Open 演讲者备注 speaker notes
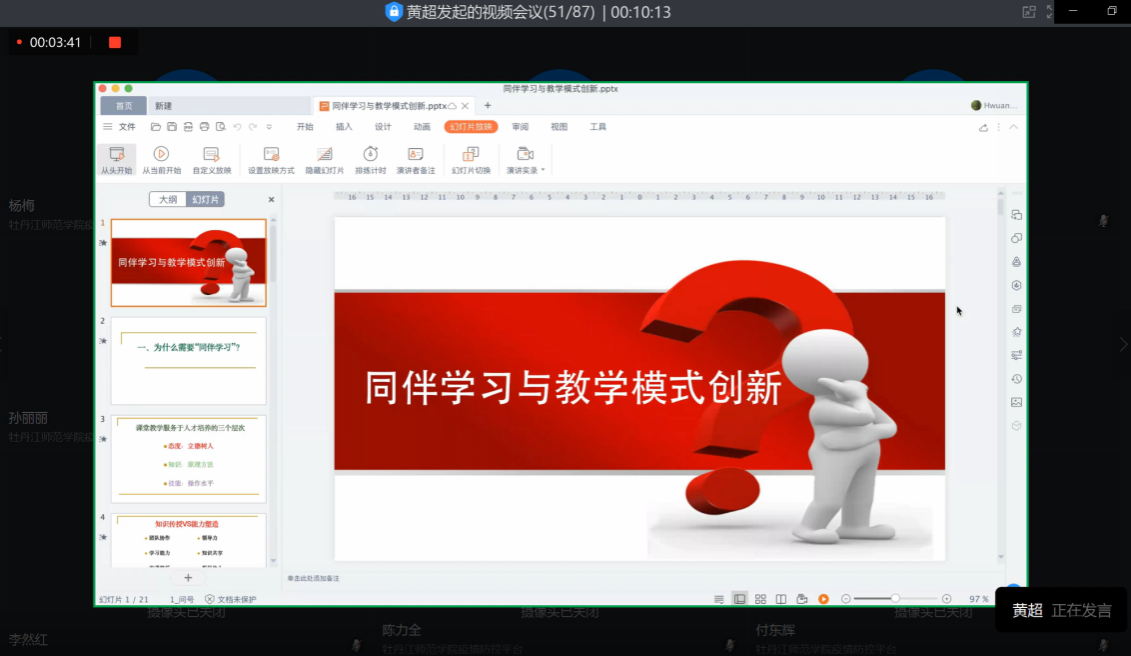The height and width of the screenshot is (656, 1131). [x=415, y=154]
